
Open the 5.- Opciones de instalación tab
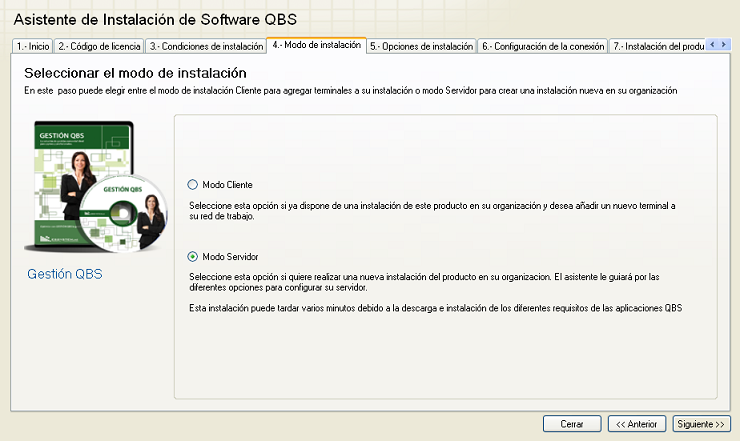pos(421,46)
